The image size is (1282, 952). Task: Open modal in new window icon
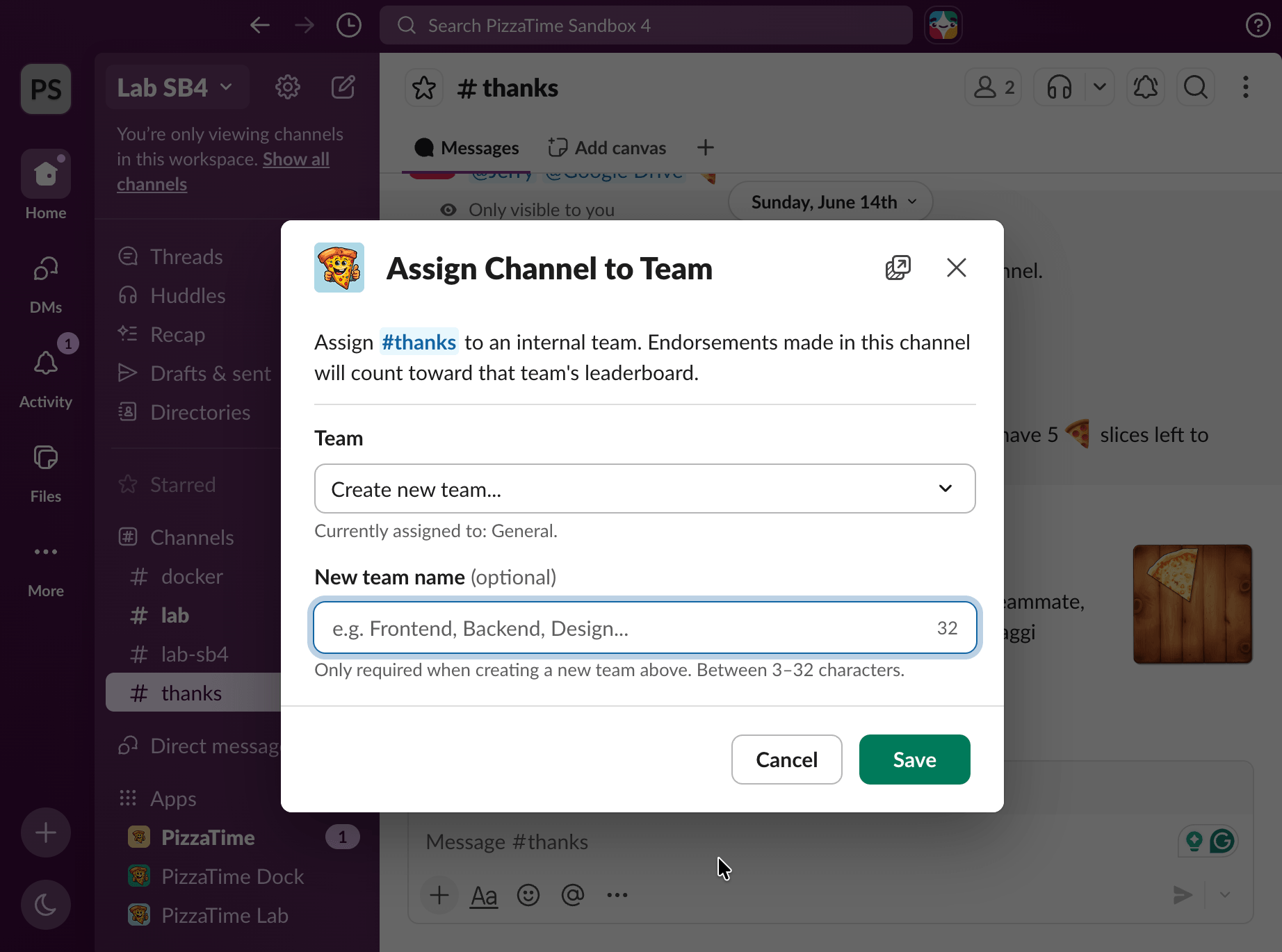click(898, 268)
